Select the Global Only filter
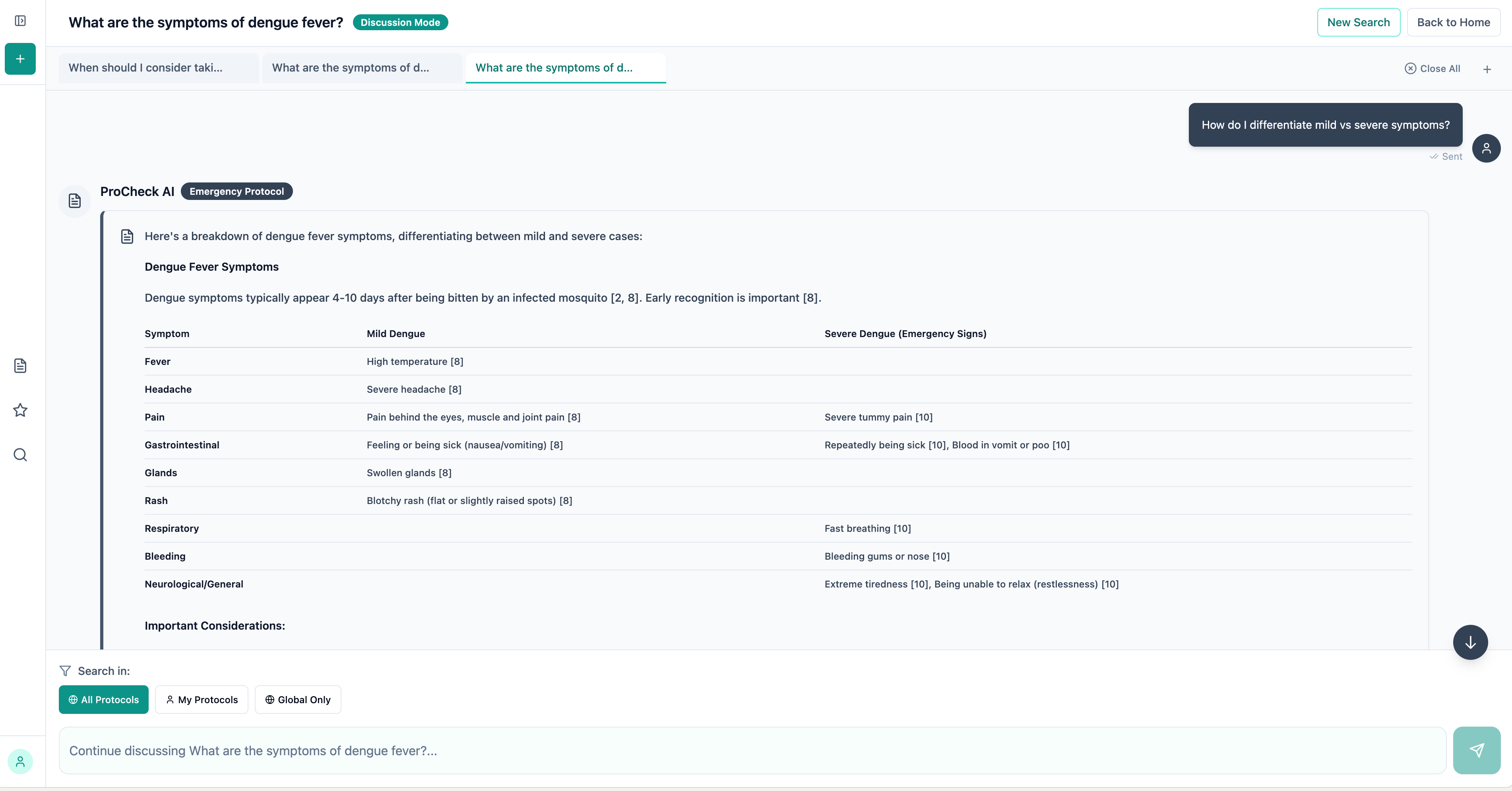Image resolution: width=1512 pixels, height=791 pixels. pyautogui.click(x=298, y=700)
